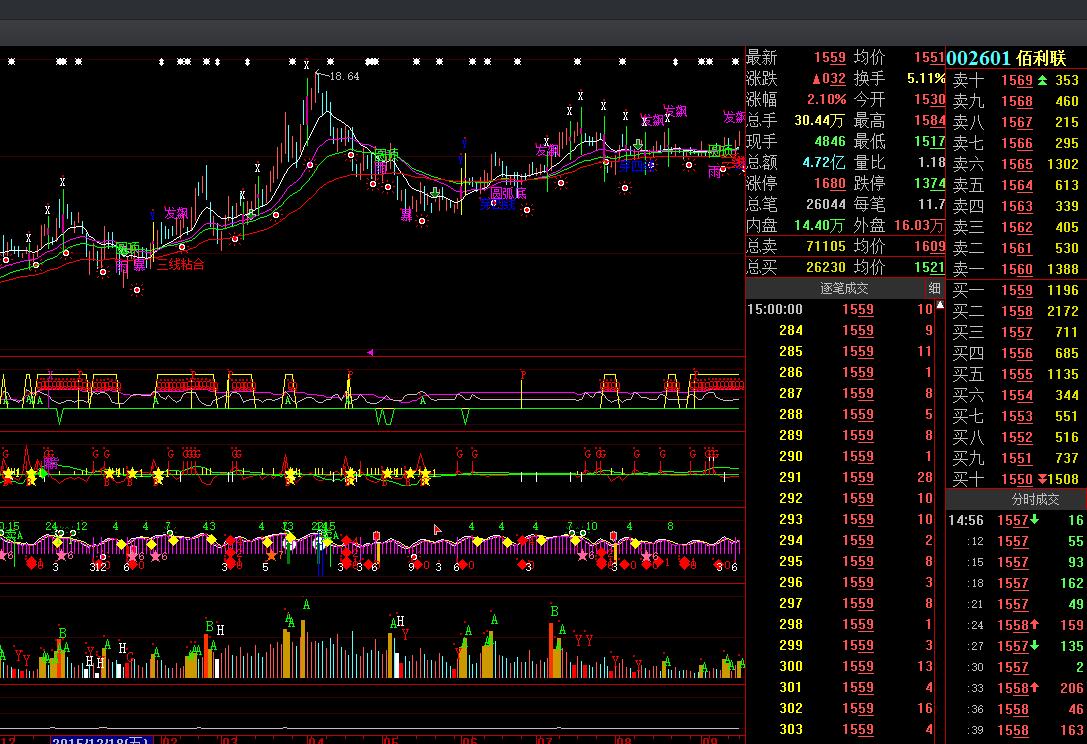Image resolution: width=1087 pixels, height=744 pixels.
Task: Select the :39 row with volume 163
Action: coord(1016,730)
